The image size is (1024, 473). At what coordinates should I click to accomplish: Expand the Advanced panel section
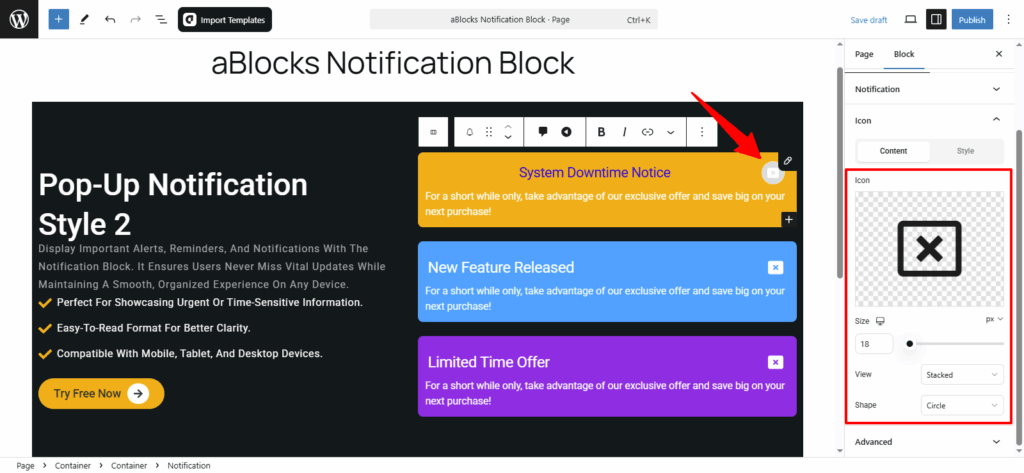click(927, 442)
